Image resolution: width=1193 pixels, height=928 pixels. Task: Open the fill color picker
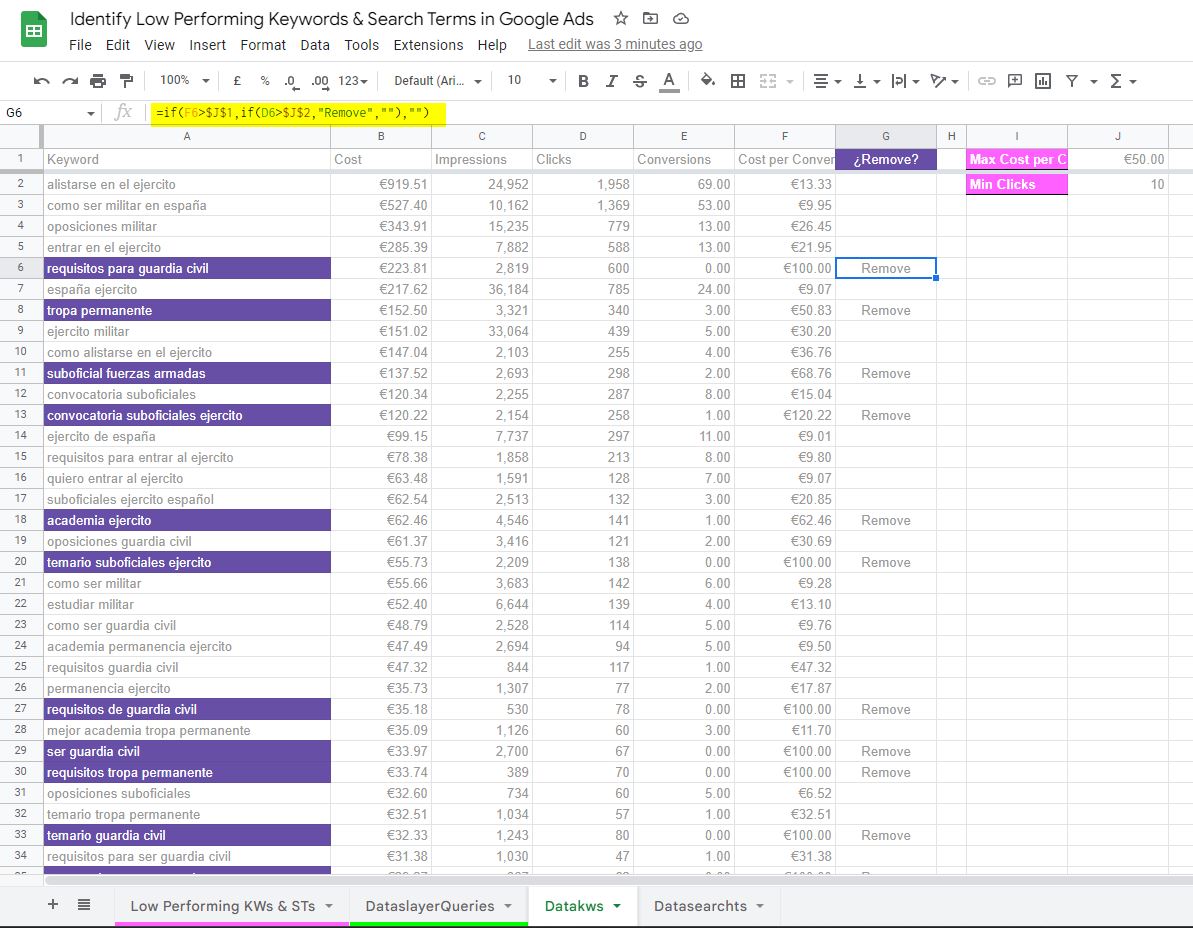(708, 81)
